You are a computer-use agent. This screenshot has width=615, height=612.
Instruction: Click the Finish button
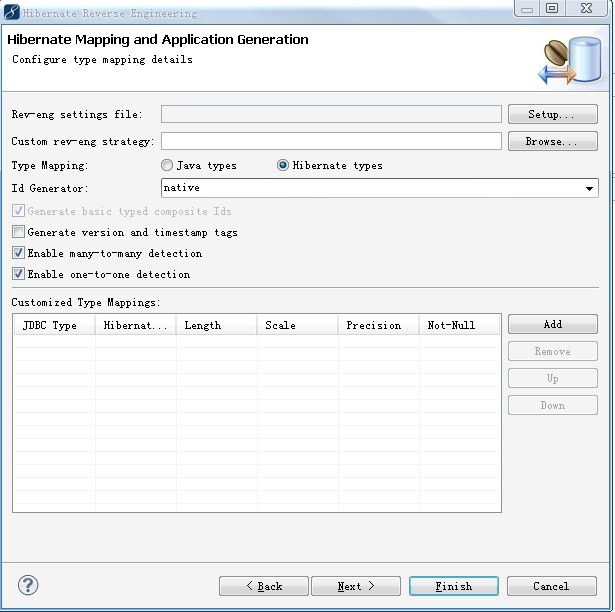tap(454, 586)
